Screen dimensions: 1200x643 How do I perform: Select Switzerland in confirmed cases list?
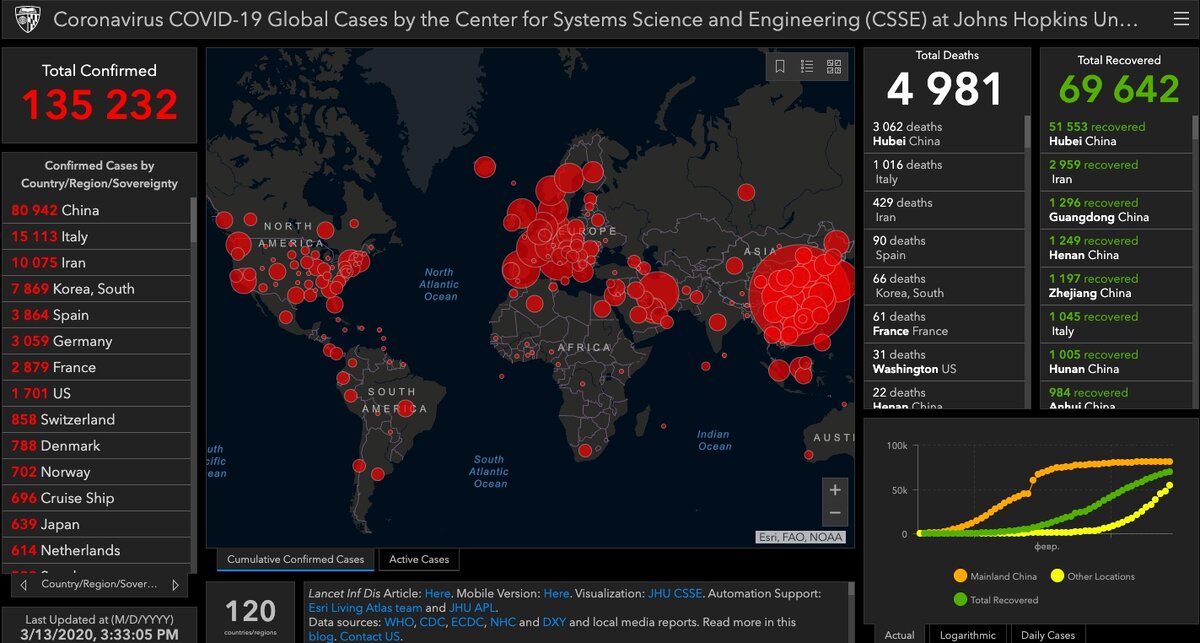click(96, 419)
